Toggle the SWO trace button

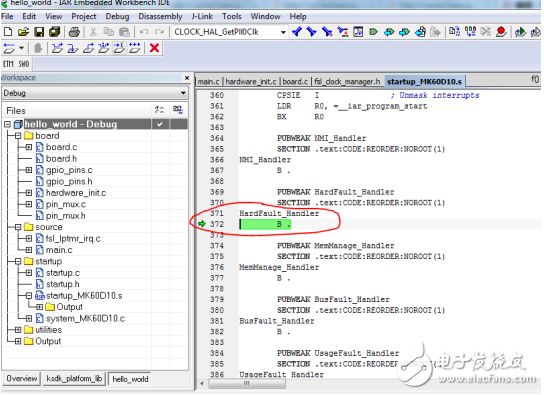click(x=24, y=64)
